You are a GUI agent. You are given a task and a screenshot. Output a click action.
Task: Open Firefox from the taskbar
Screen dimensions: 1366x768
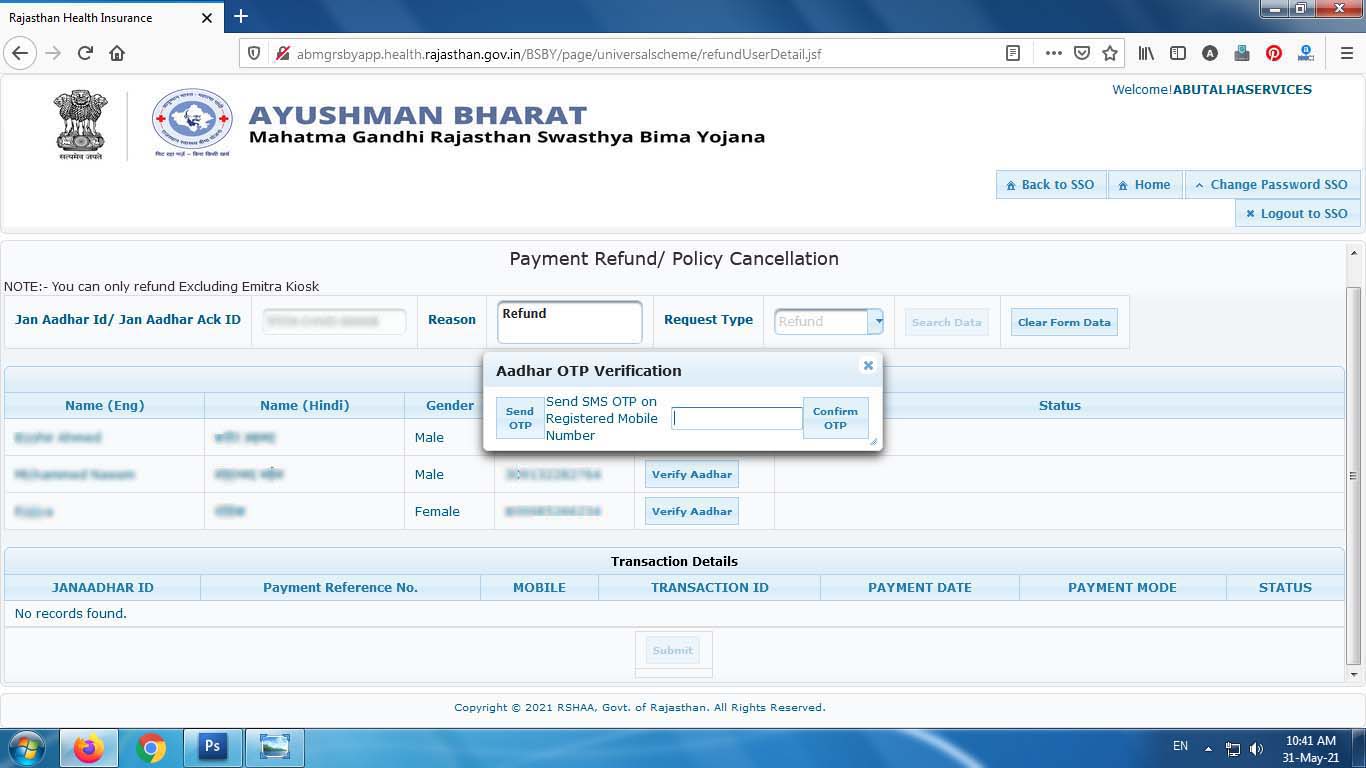point(89,748)
